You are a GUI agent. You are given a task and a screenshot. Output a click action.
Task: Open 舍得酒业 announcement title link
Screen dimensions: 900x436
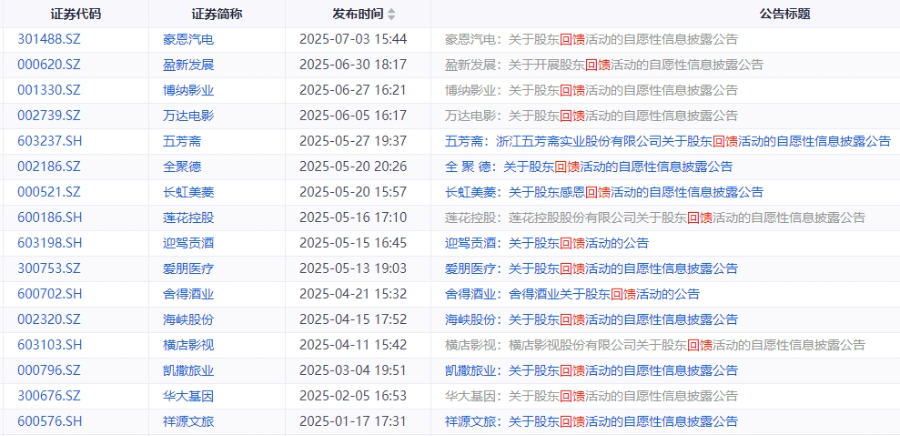[572, 294]
